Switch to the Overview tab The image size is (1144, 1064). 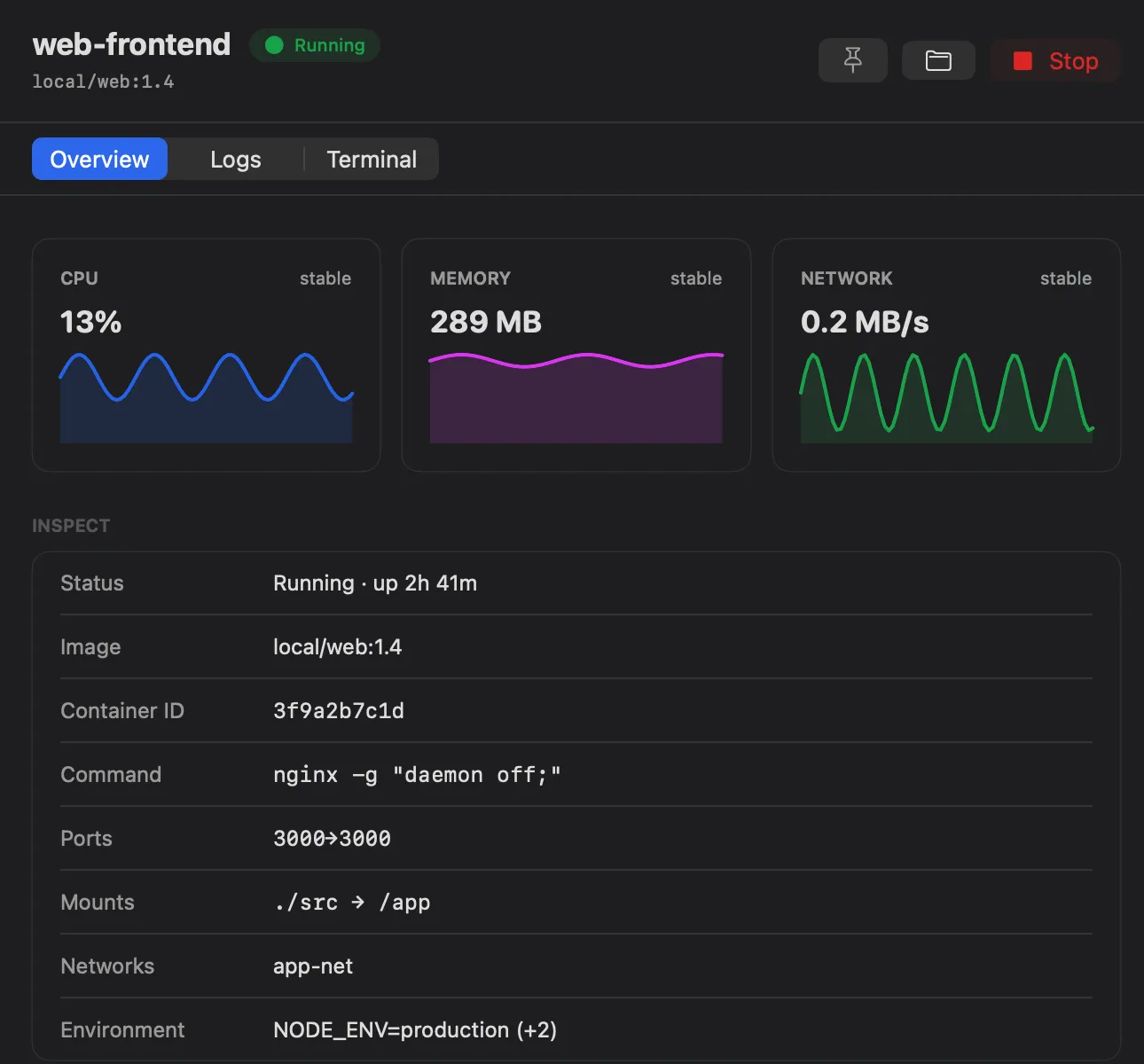click(x=99, y=159)
